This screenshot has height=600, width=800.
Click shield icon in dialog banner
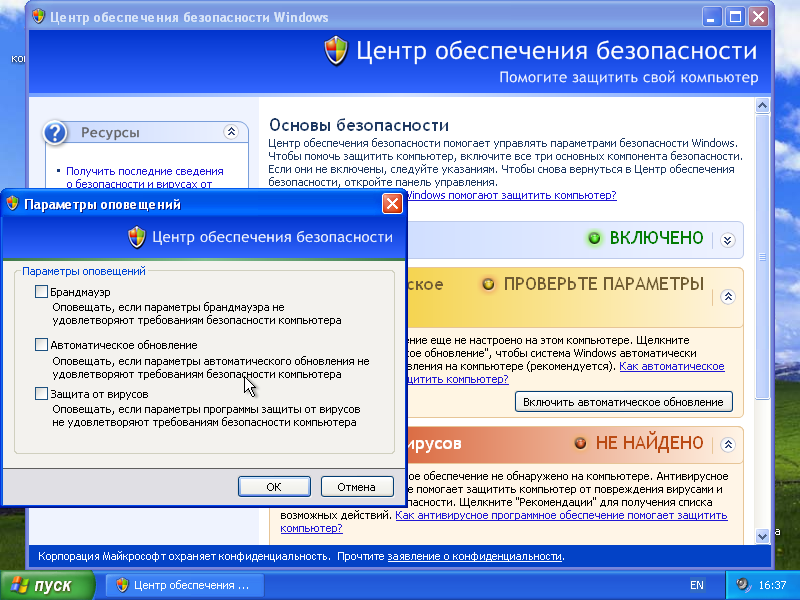pos(137,237)
